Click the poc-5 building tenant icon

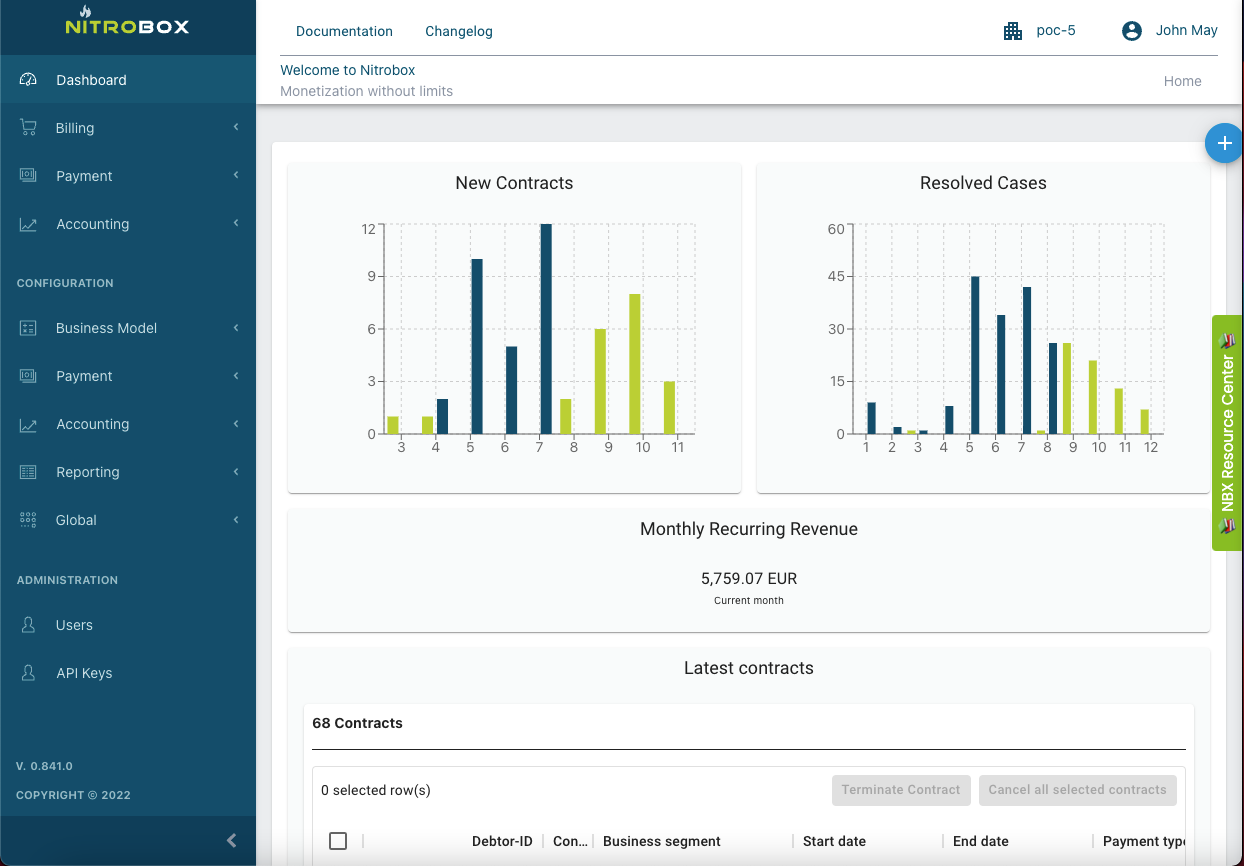[1013, 31]
